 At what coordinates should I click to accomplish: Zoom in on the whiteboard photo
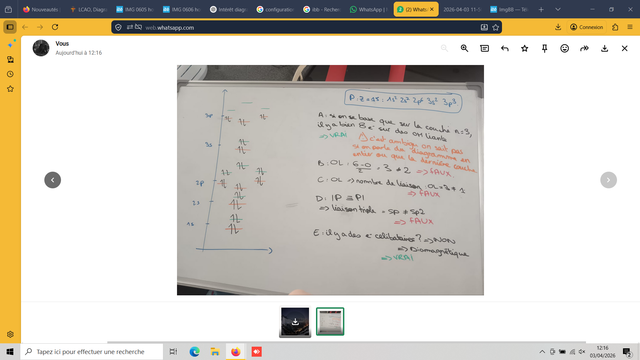click(x=464, y=48)
